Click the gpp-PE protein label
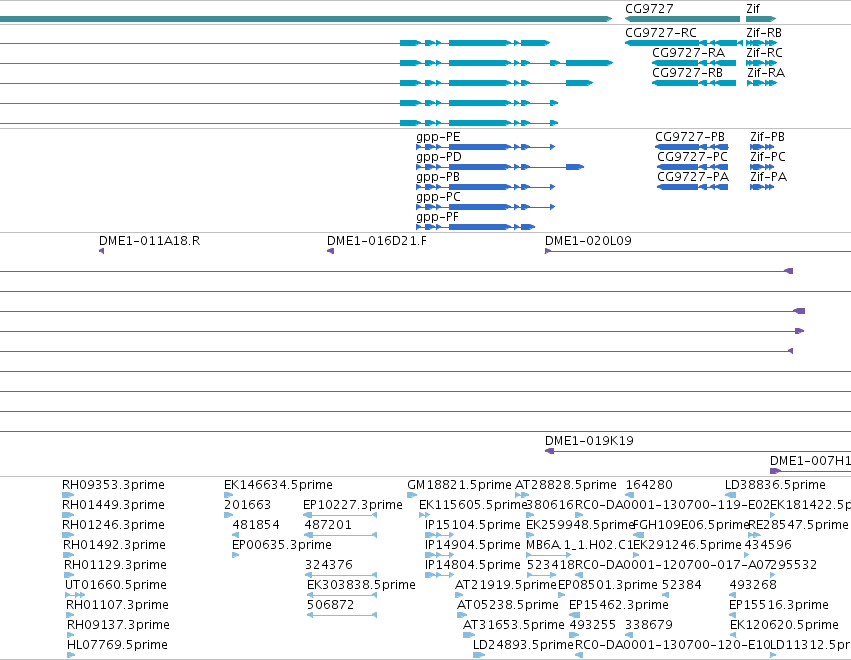 tap(438, 137)
